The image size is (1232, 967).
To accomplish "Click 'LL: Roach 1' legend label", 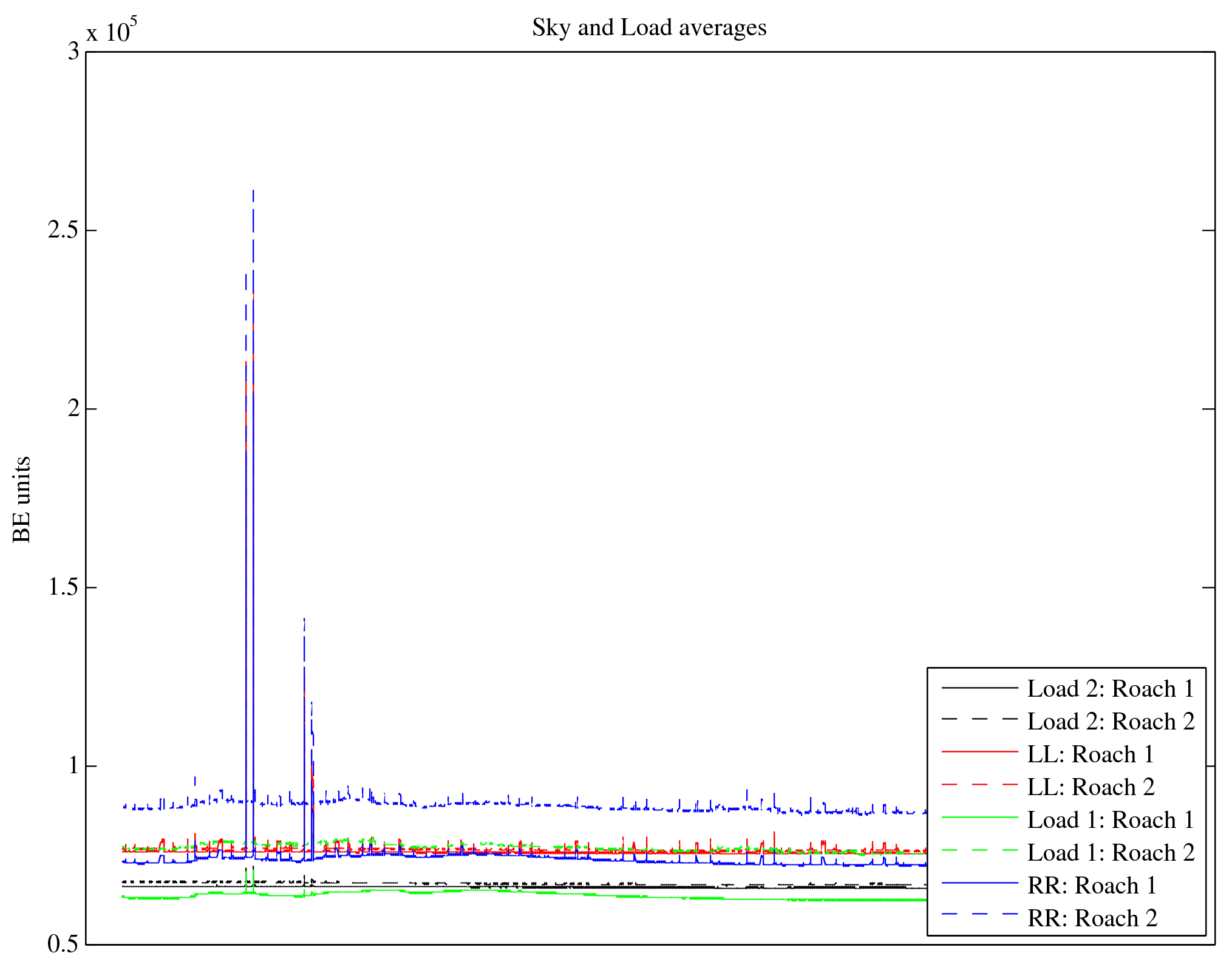I will click(1091, 754).
